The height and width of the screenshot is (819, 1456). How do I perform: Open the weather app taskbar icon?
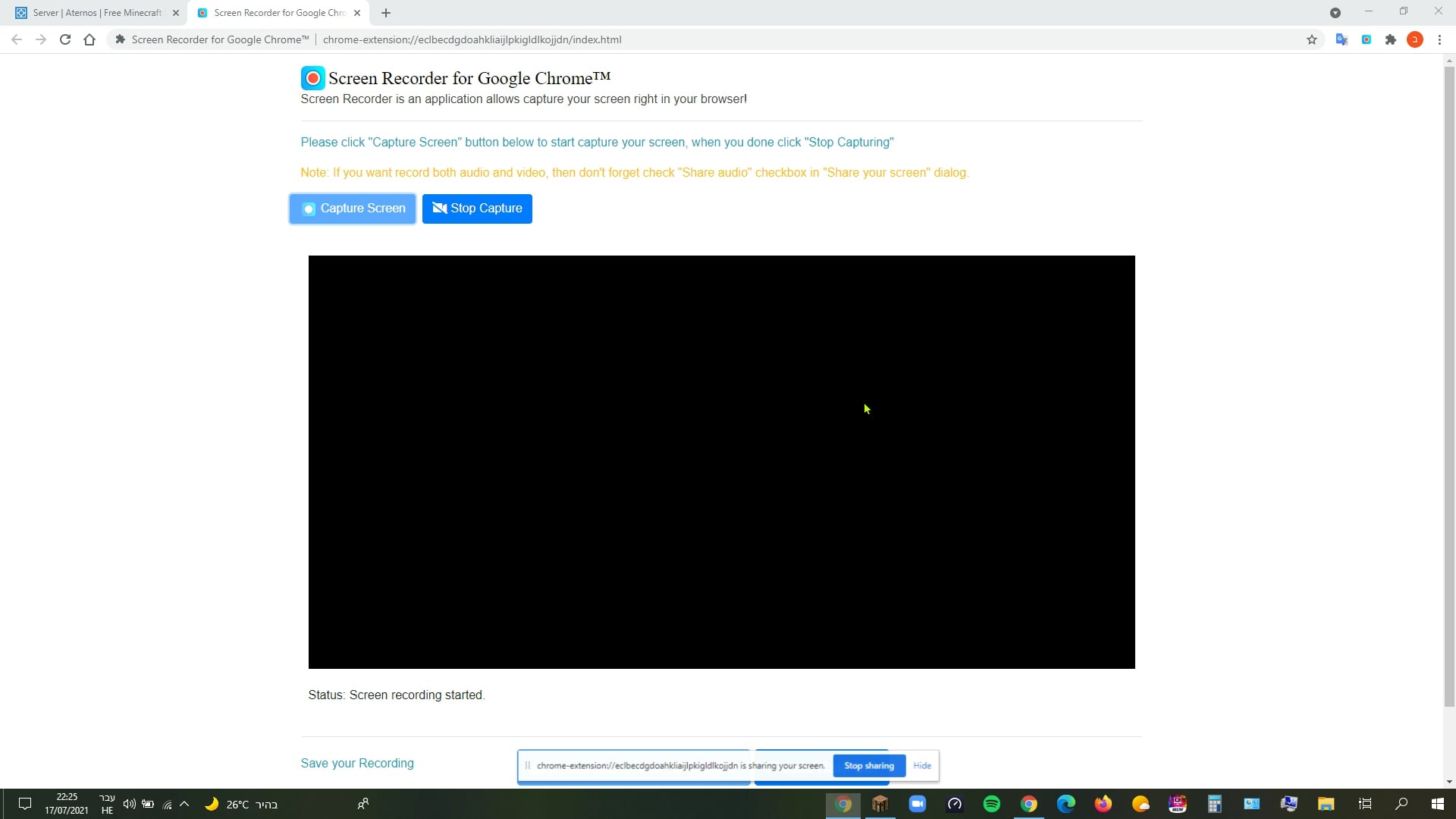(x=1140, y=804)
